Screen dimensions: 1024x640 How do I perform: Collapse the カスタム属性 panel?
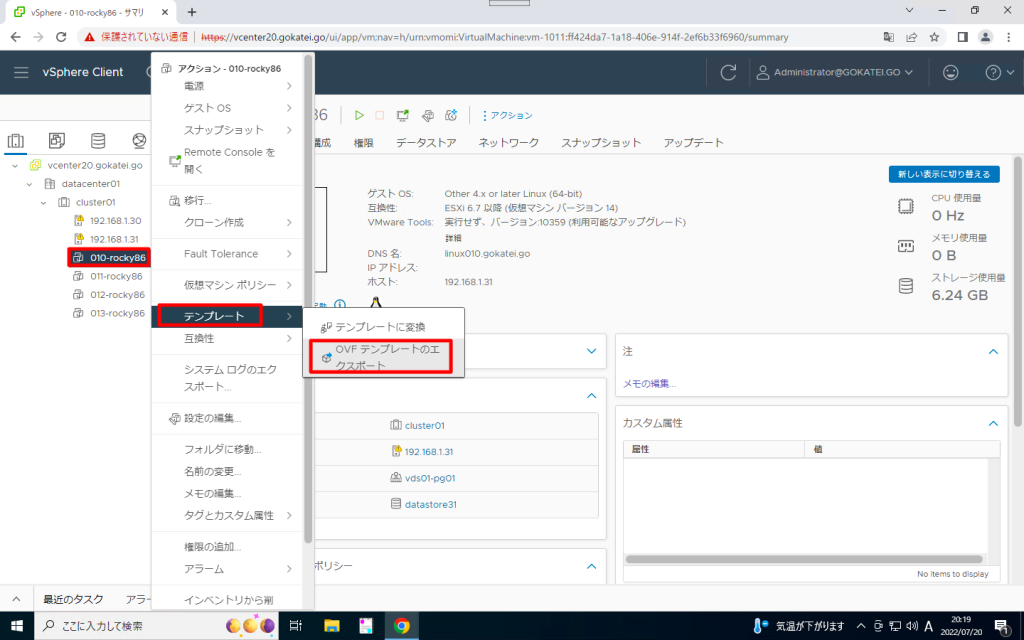click(x=993, y=423)
